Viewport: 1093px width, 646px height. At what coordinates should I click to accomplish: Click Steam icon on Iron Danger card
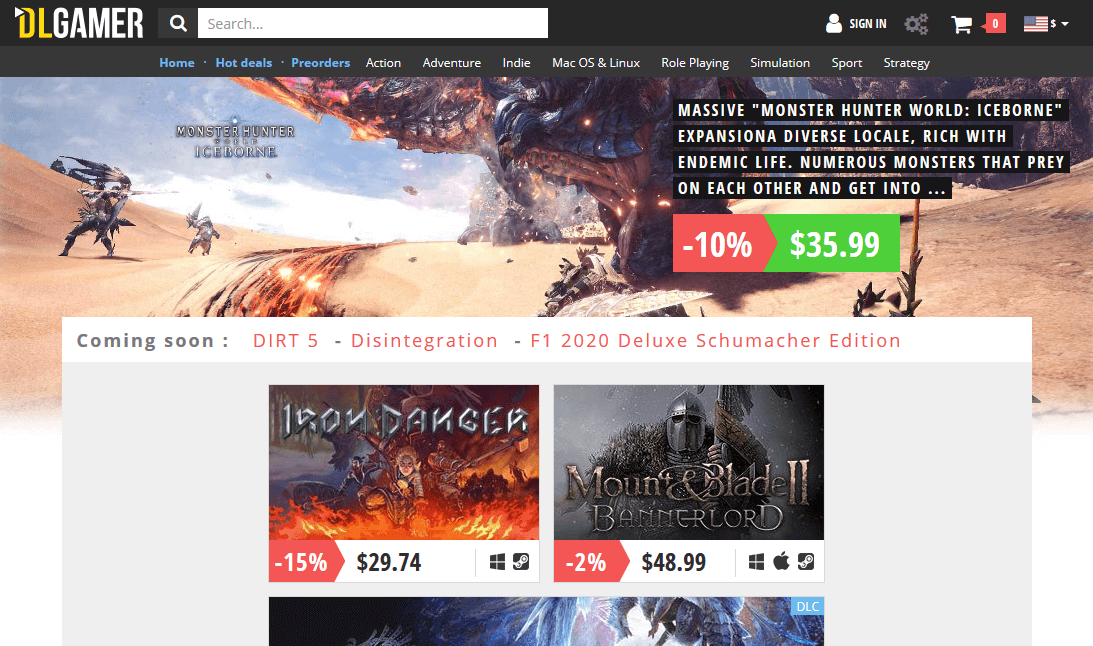tap(521, 562)
